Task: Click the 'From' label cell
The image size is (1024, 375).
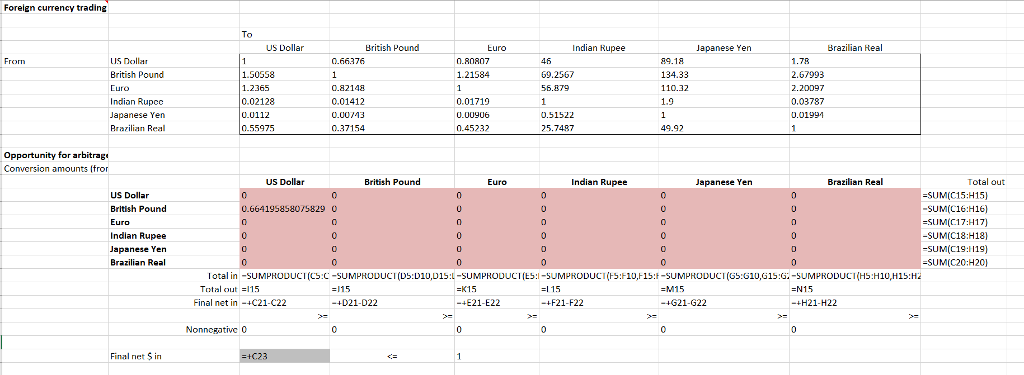Action: 54,61
